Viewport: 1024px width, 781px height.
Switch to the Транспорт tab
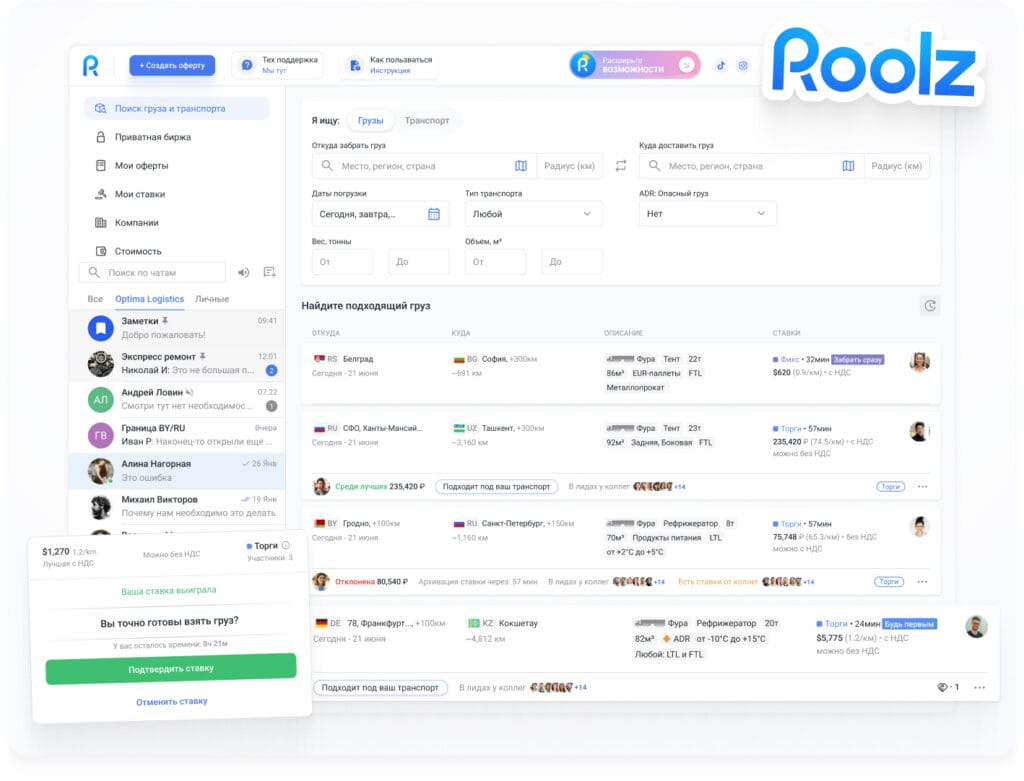point(429,120)
